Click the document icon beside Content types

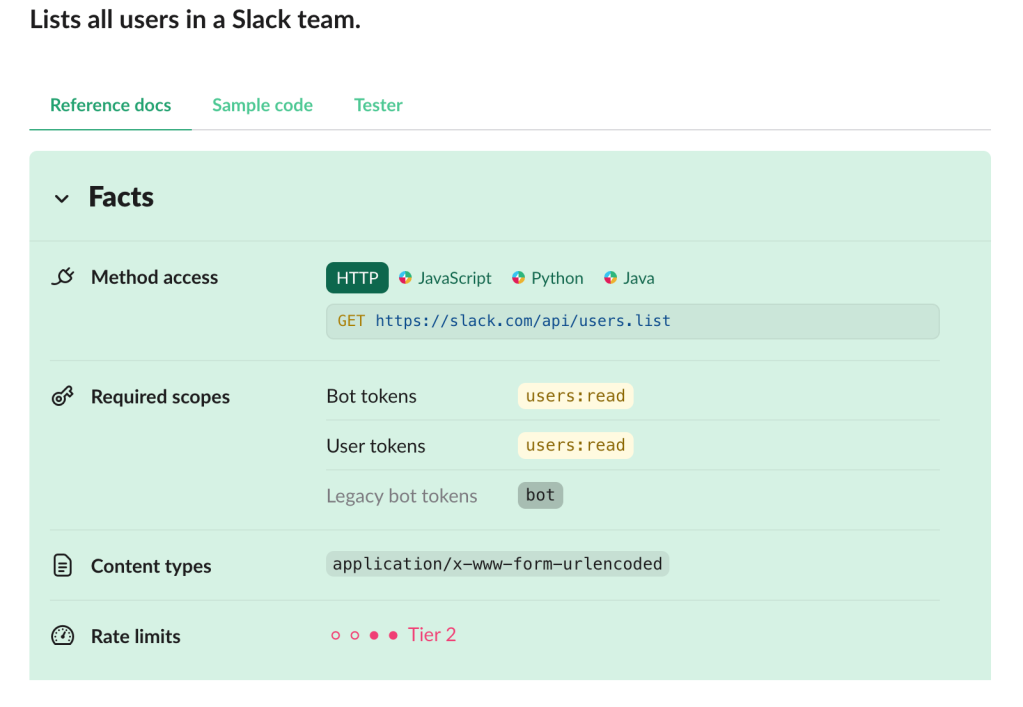point(62,566)
